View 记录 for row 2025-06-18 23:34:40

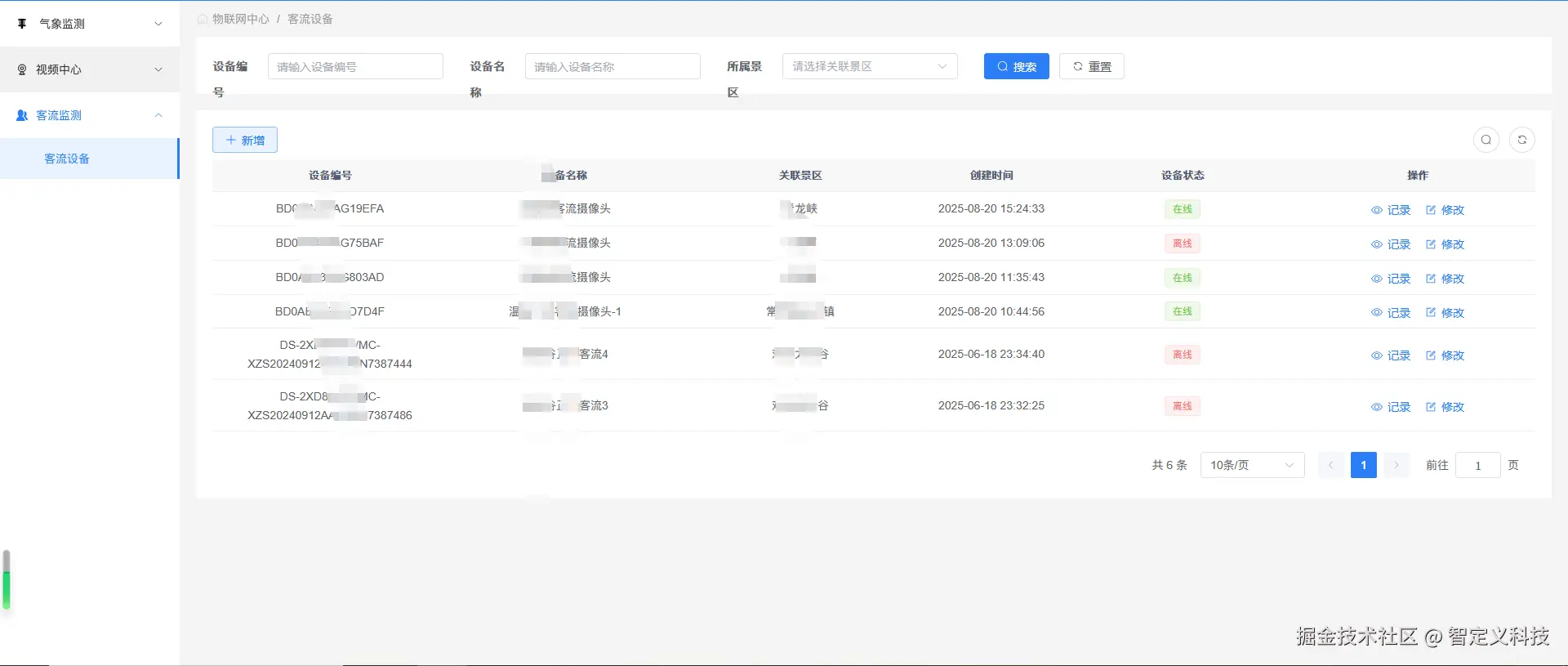tap(1391, 355)
